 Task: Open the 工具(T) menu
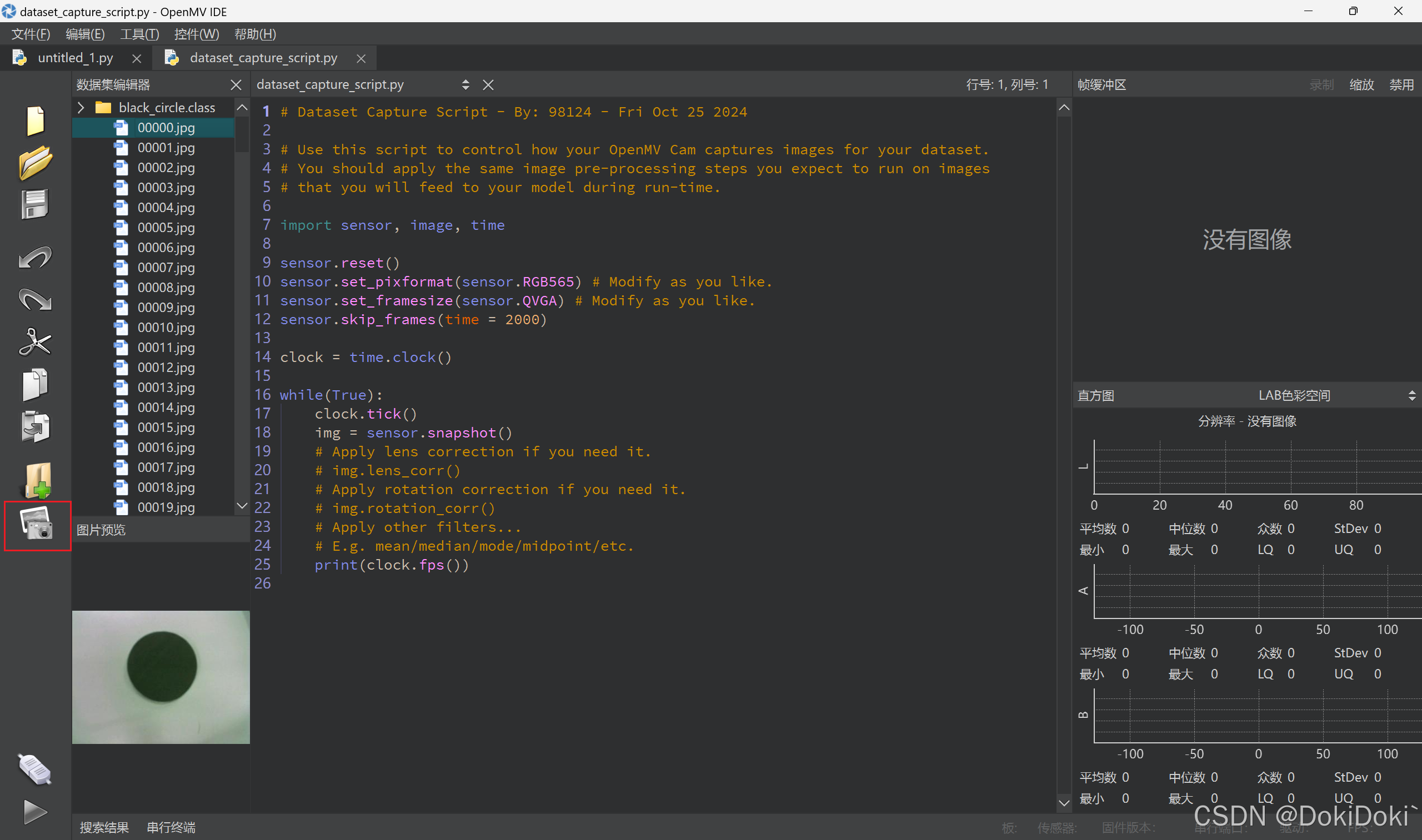tap(139, 34)
